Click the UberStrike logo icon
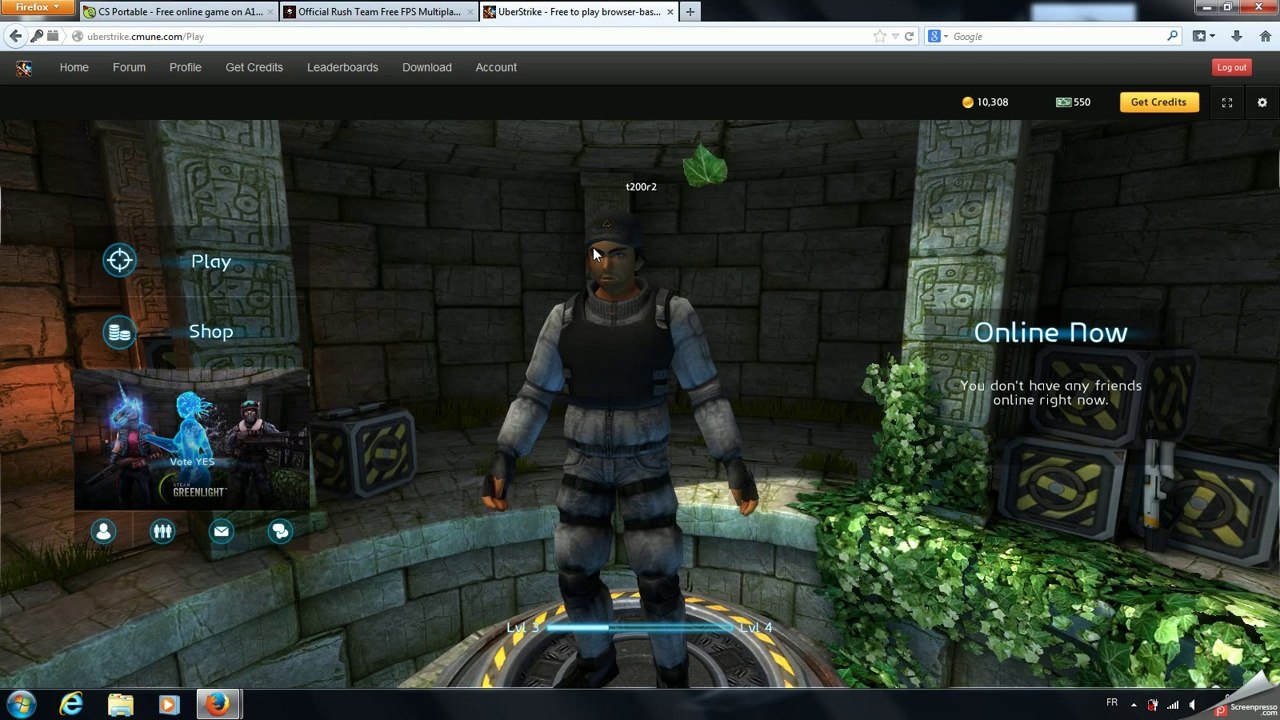1280x720 pixels. point(24,68)
